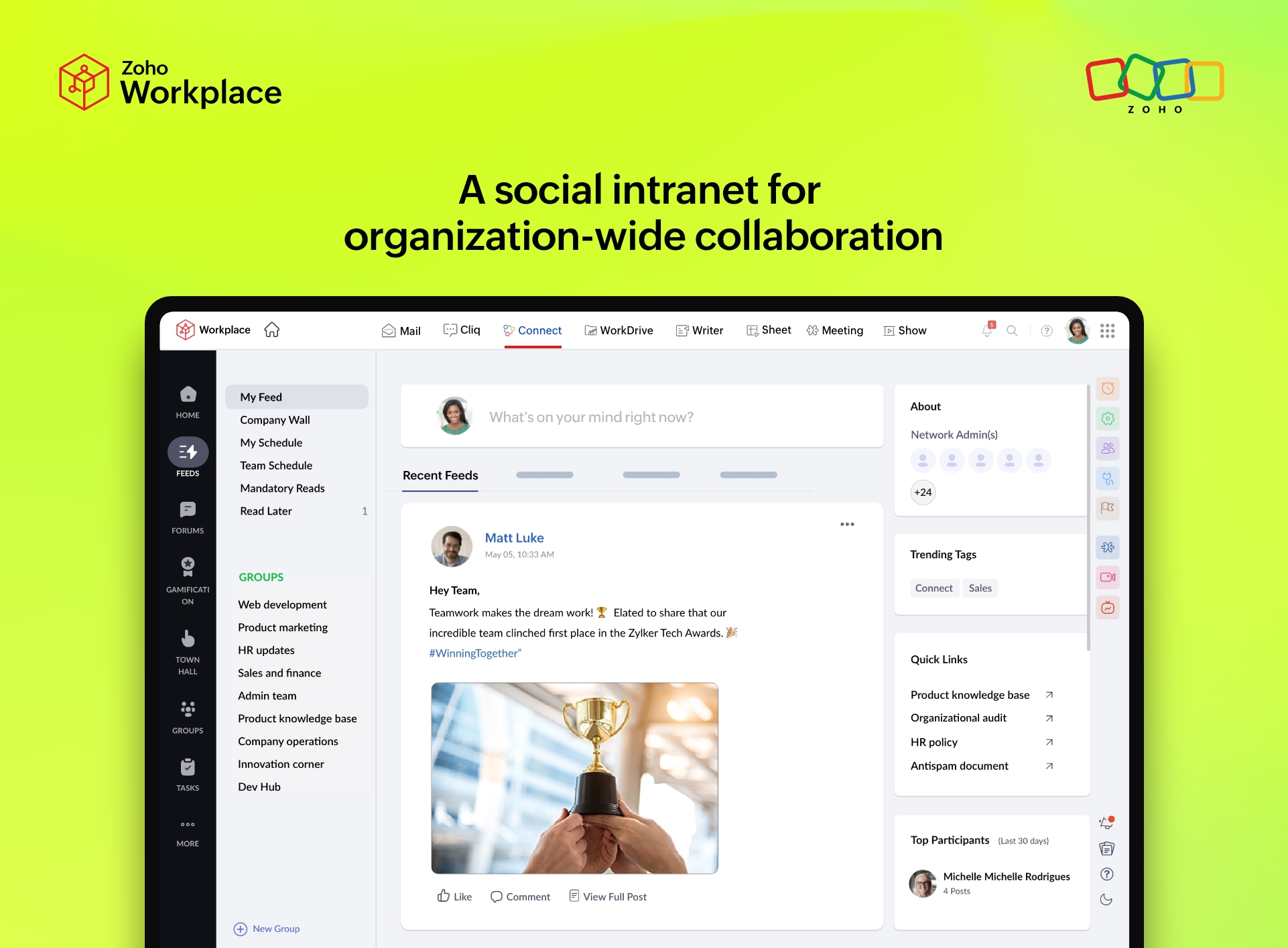Open the Company operations group
Image resolution: width=1288 pixels, height=948 pixels.
(x=287, y=741)
